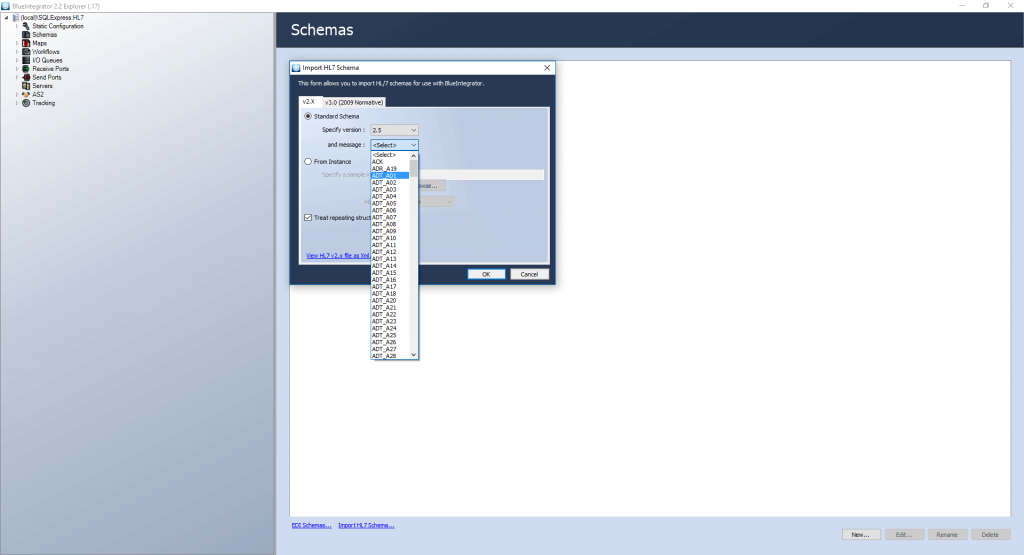This screenshot has height=555, width=1024.
Task: Select ADT_A28 in the message list
Action: 390,356
